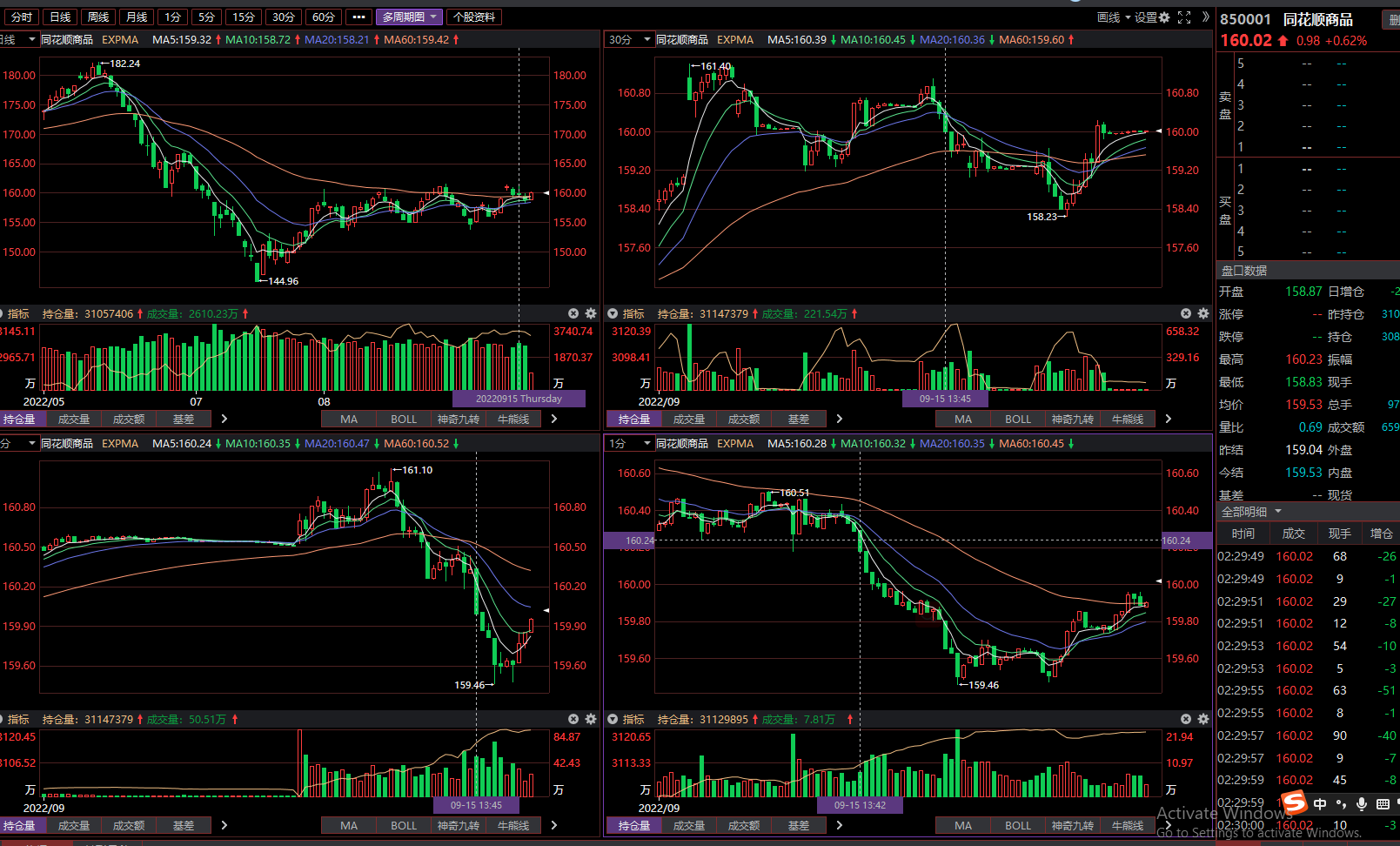Screen dimensions: 1400x846
Task: Open the 画线 drawing tools dropdown
Action: 1114,17
